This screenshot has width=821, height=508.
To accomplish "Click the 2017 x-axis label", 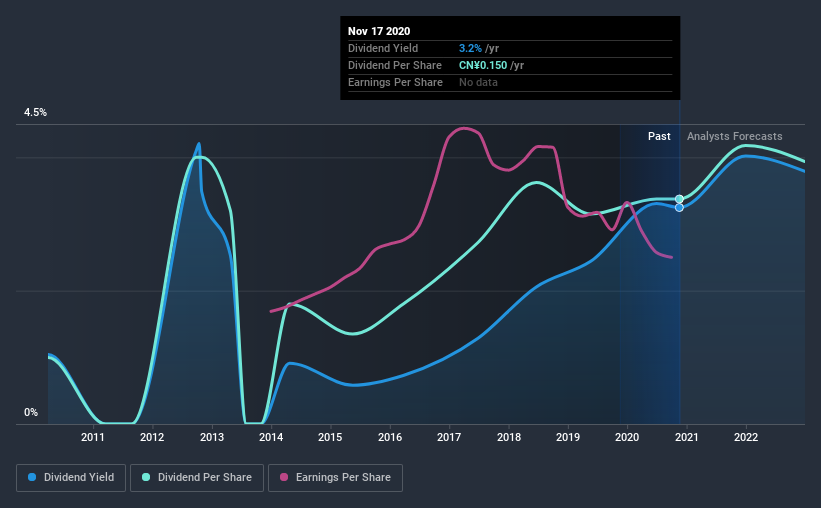I will coord(449,437).
